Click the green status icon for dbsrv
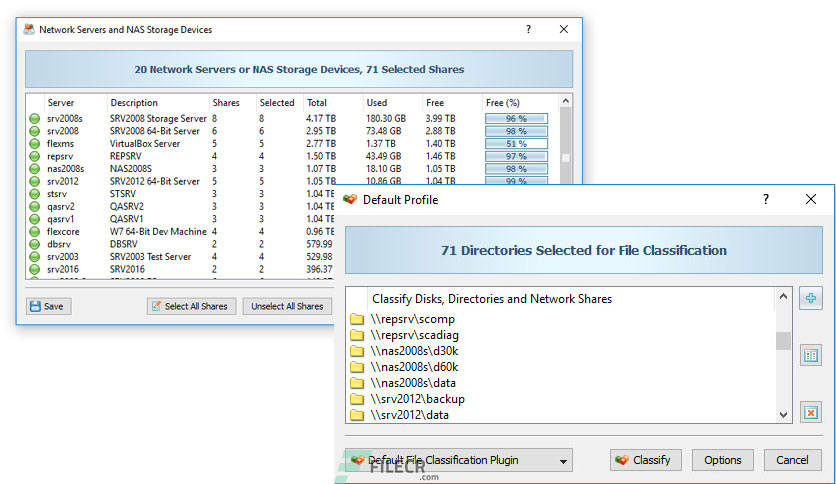Screen dimensions: 836x484 (35, 244)
